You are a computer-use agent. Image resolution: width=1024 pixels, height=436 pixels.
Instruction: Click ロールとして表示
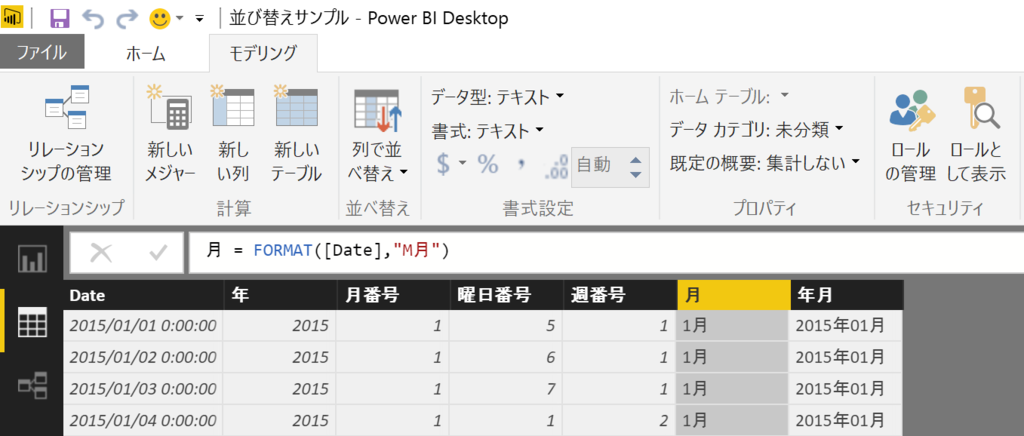coord(977,134)
